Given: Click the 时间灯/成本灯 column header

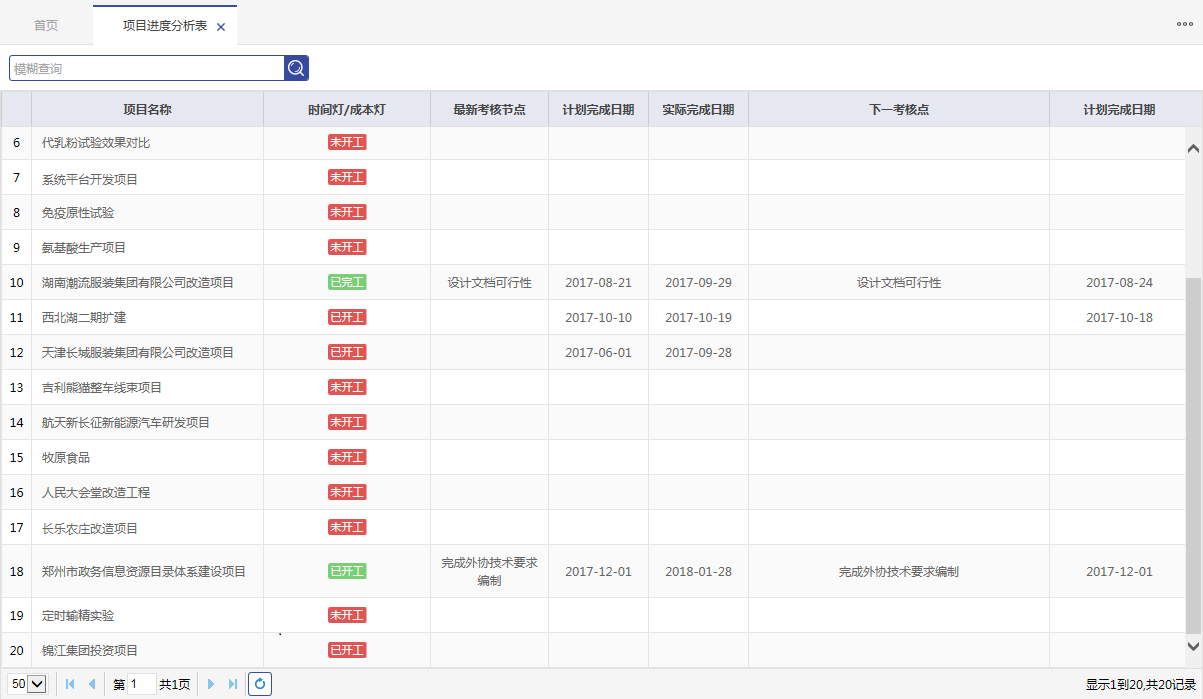Looking at the screenshot, I should click(x=347, y=110).
